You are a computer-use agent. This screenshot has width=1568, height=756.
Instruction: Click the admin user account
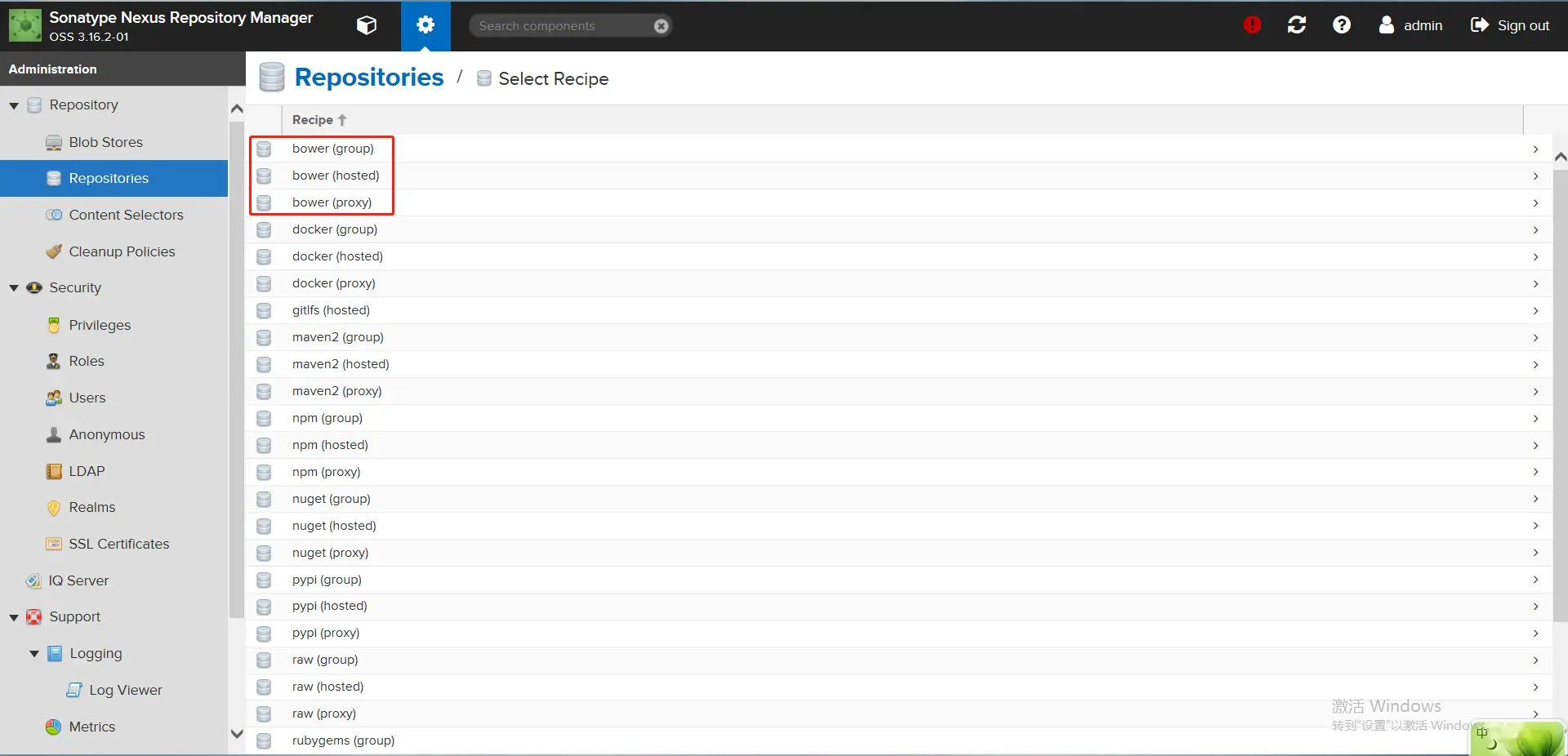[x=1410, y=25]
